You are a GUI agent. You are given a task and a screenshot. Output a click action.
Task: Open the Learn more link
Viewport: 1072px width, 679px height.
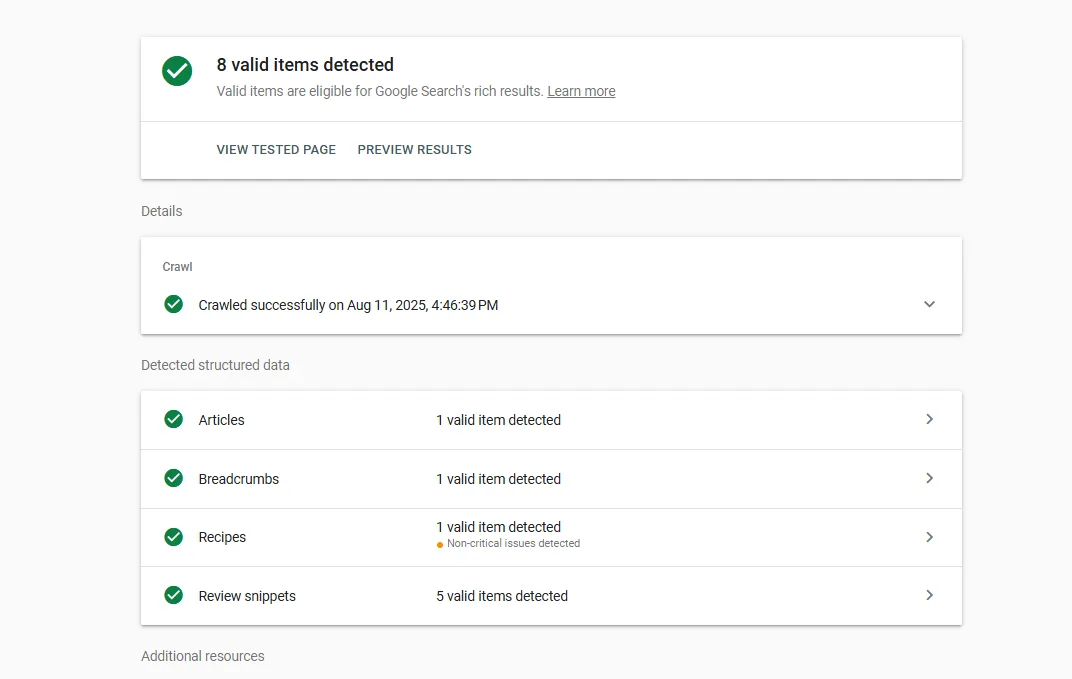tap(581, 92)
